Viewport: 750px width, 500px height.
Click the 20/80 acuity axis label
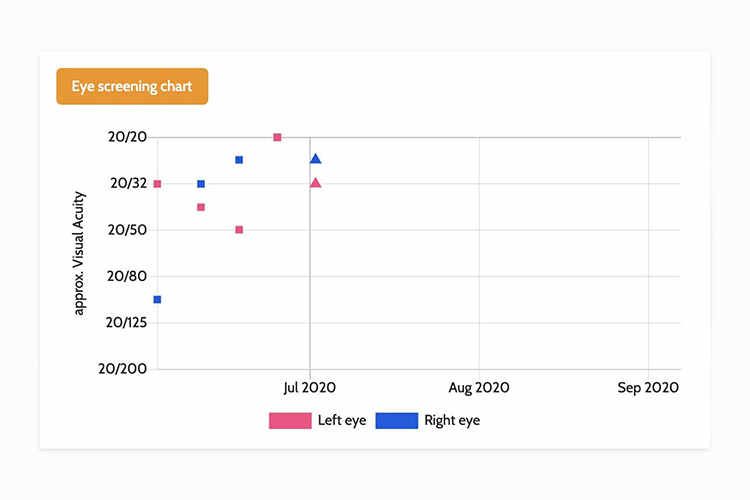tap(127, 276)
